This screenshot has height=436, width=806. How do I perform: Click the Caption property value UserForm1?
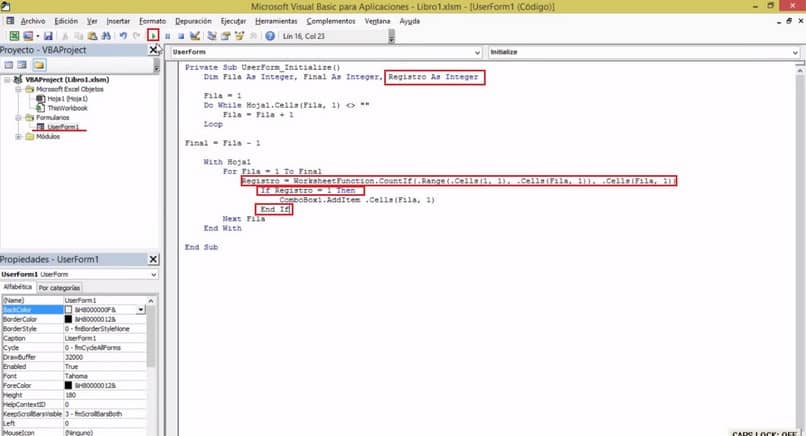(x=104, y=338)
